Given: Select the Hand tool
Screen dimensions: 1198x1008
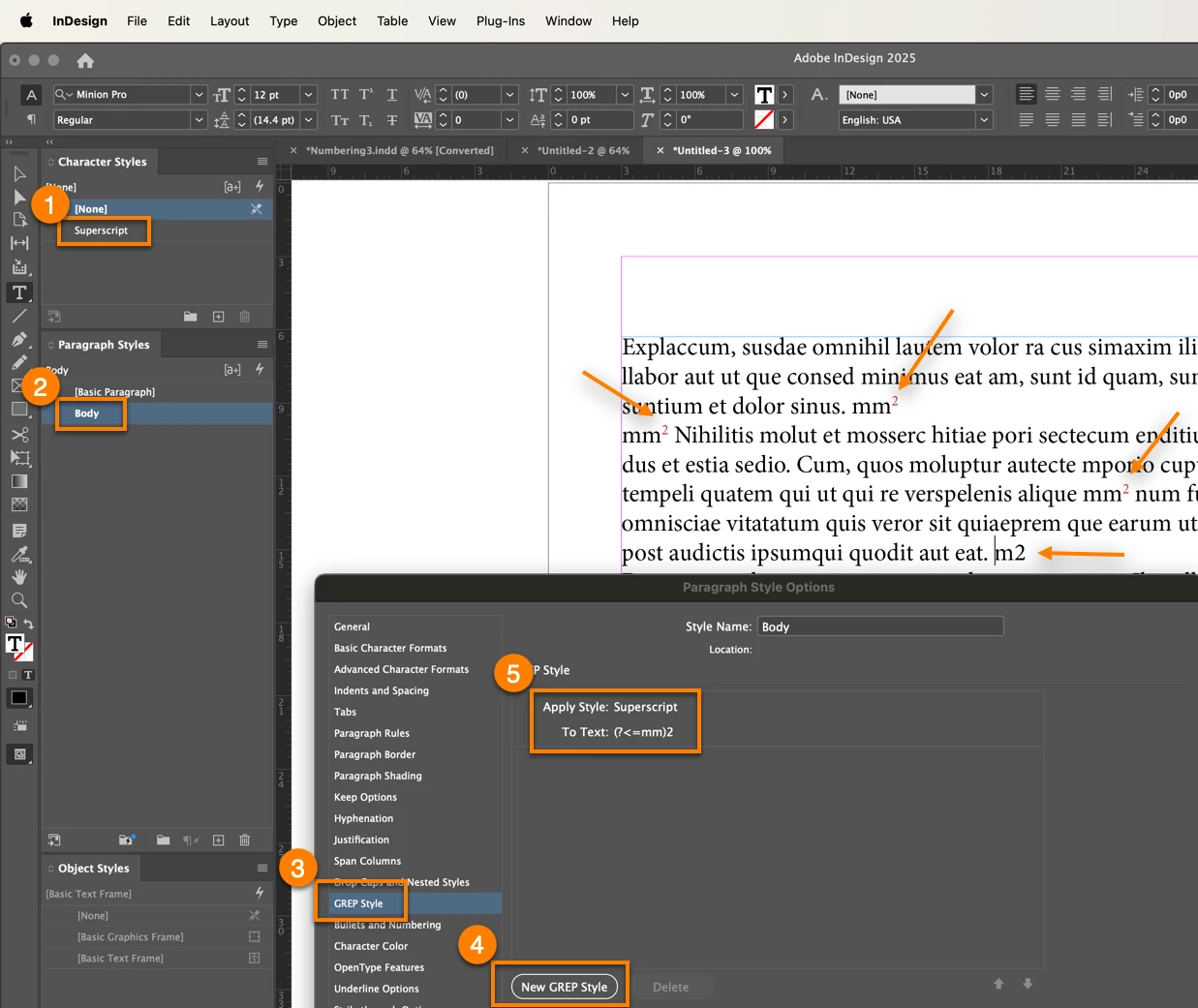Looking at the screenshot, I should [x=19, y=577].
